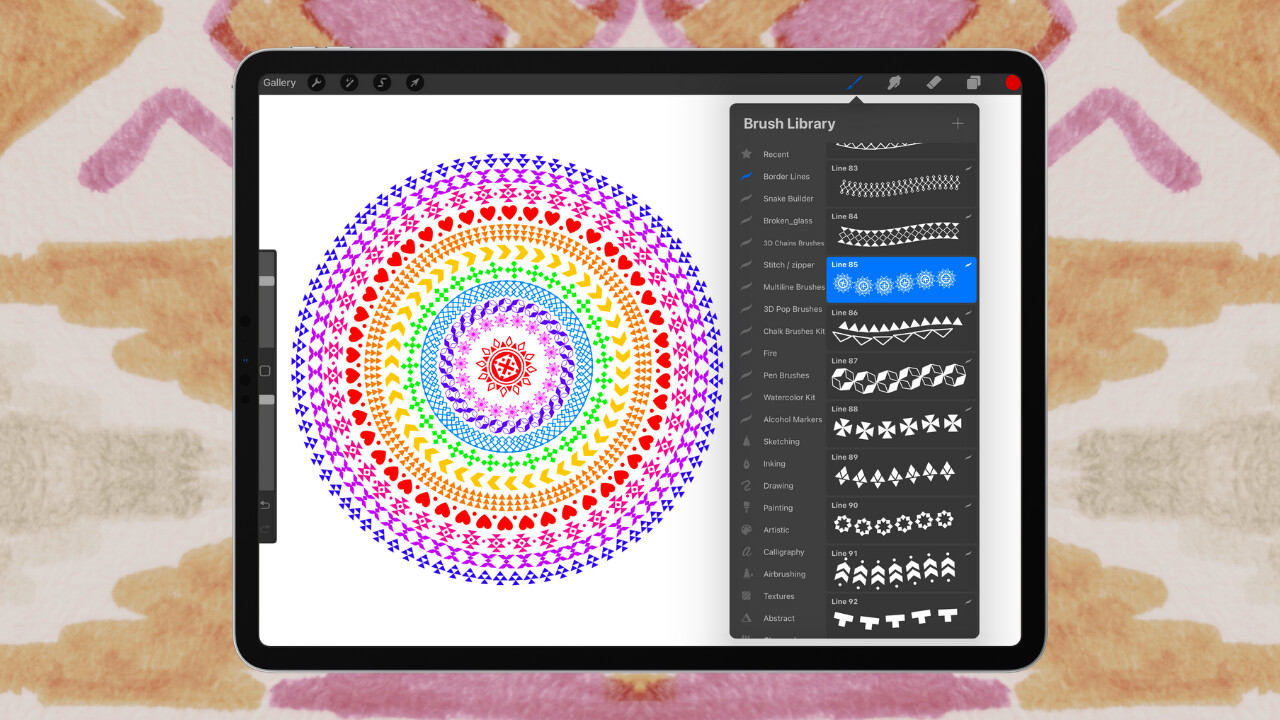Open the Recent brushes section
Screen dimensions: 1280x720
click(775, 154)
